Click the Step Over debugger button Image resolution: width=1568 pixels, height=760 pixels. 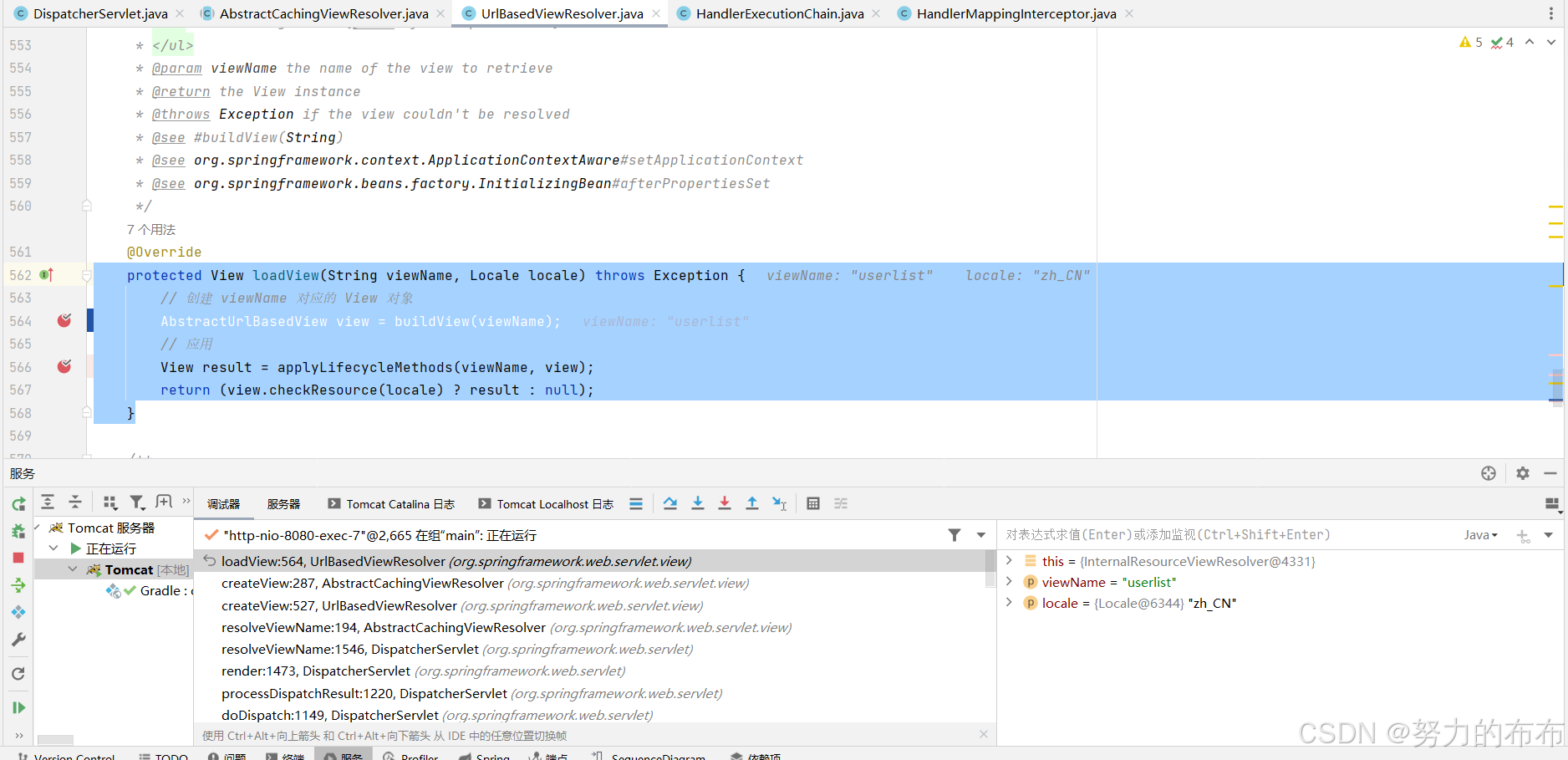coord(670,503)
